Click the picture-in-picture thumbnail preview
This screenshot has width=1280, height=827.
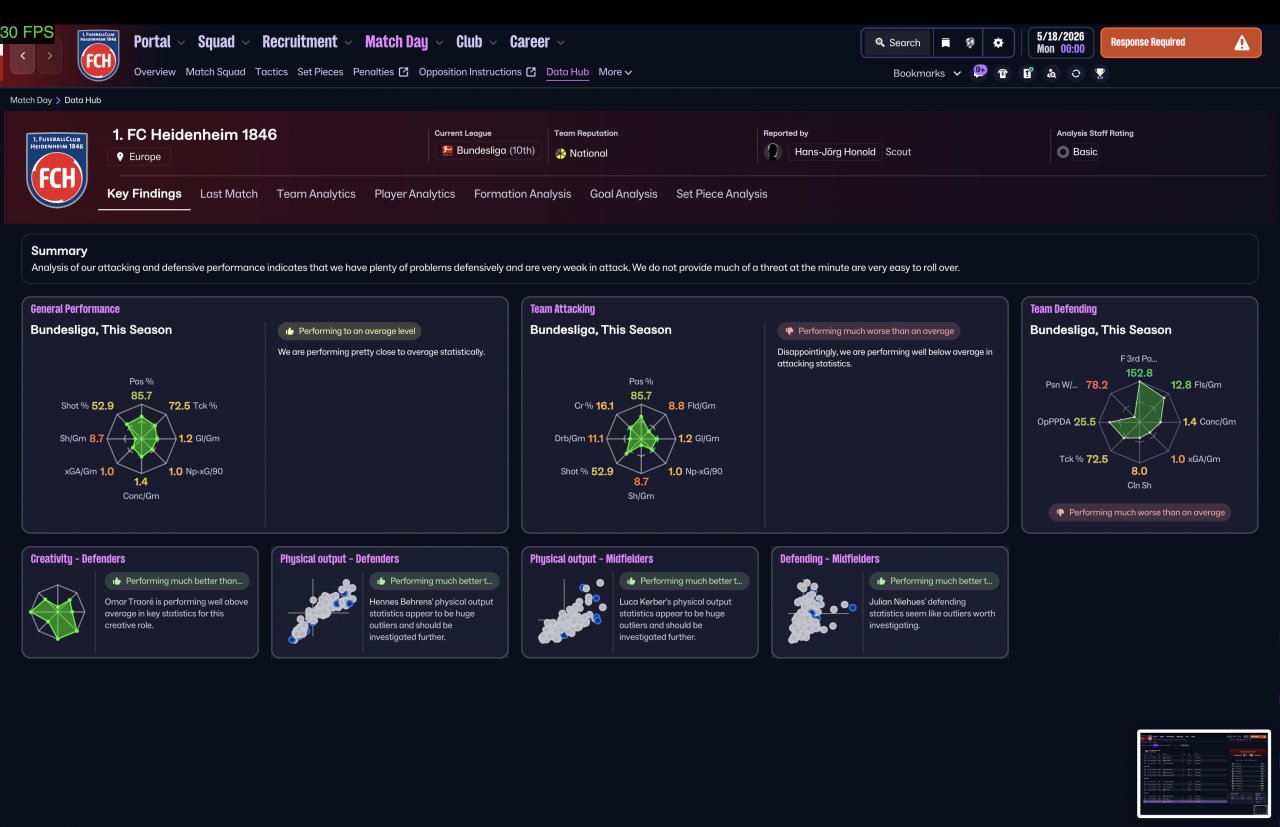(x=1204, y=773)
